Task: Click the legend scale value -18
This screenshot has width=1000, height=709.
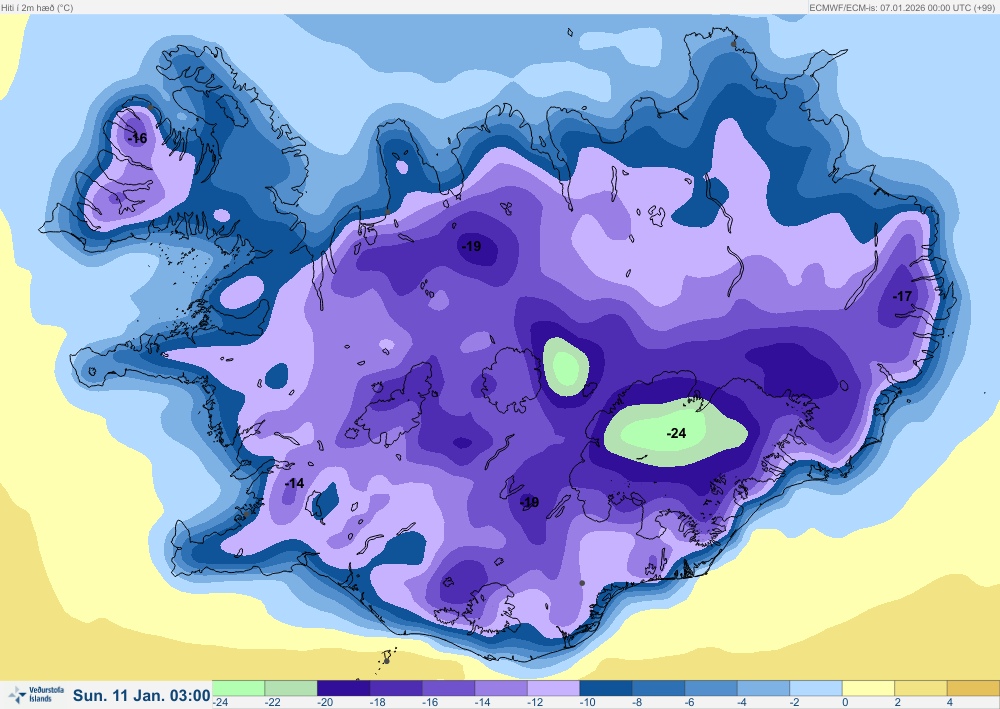Action: tap(377, 702)
